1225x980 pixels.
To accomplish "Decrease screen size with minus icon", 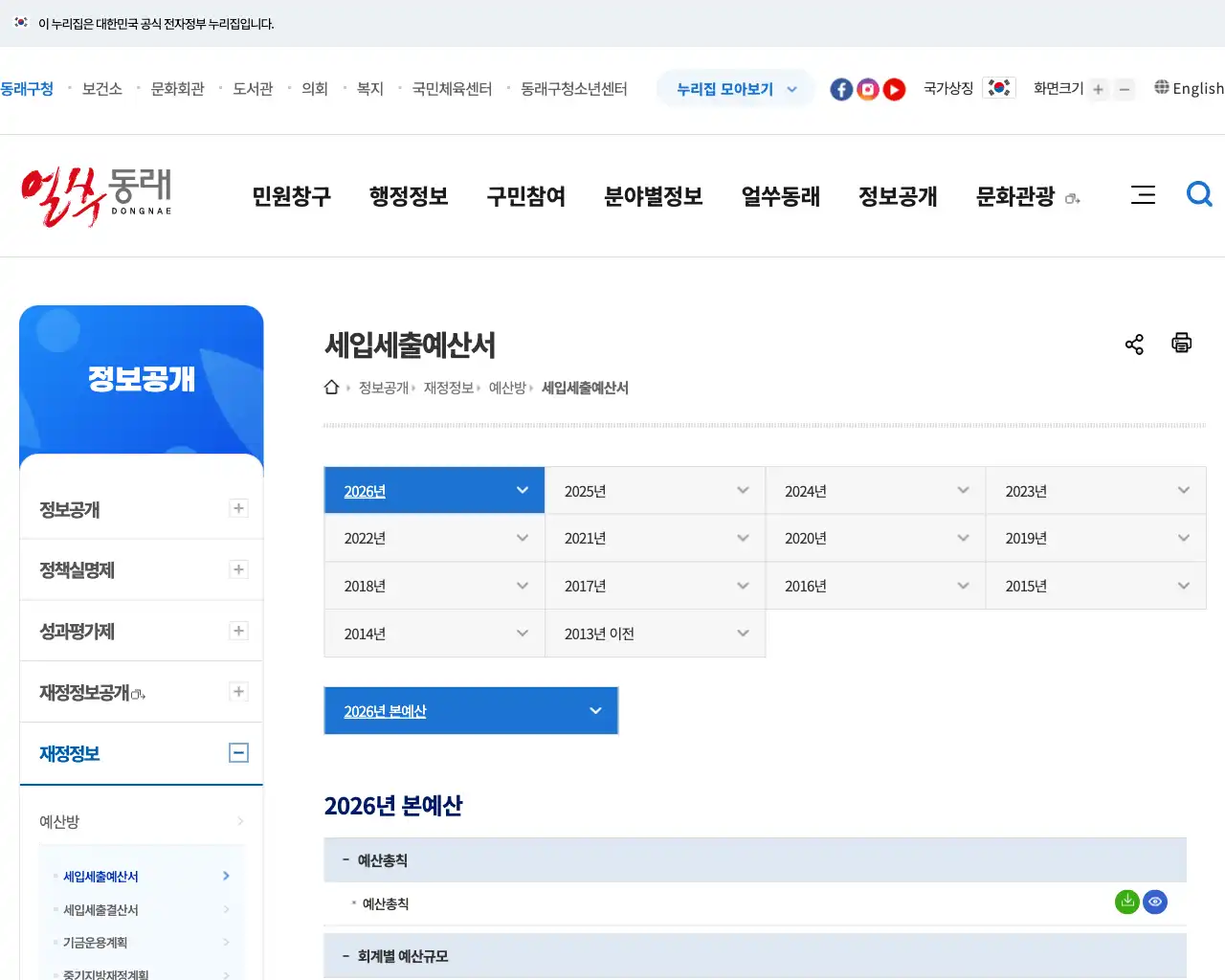I will [1125, 89].
